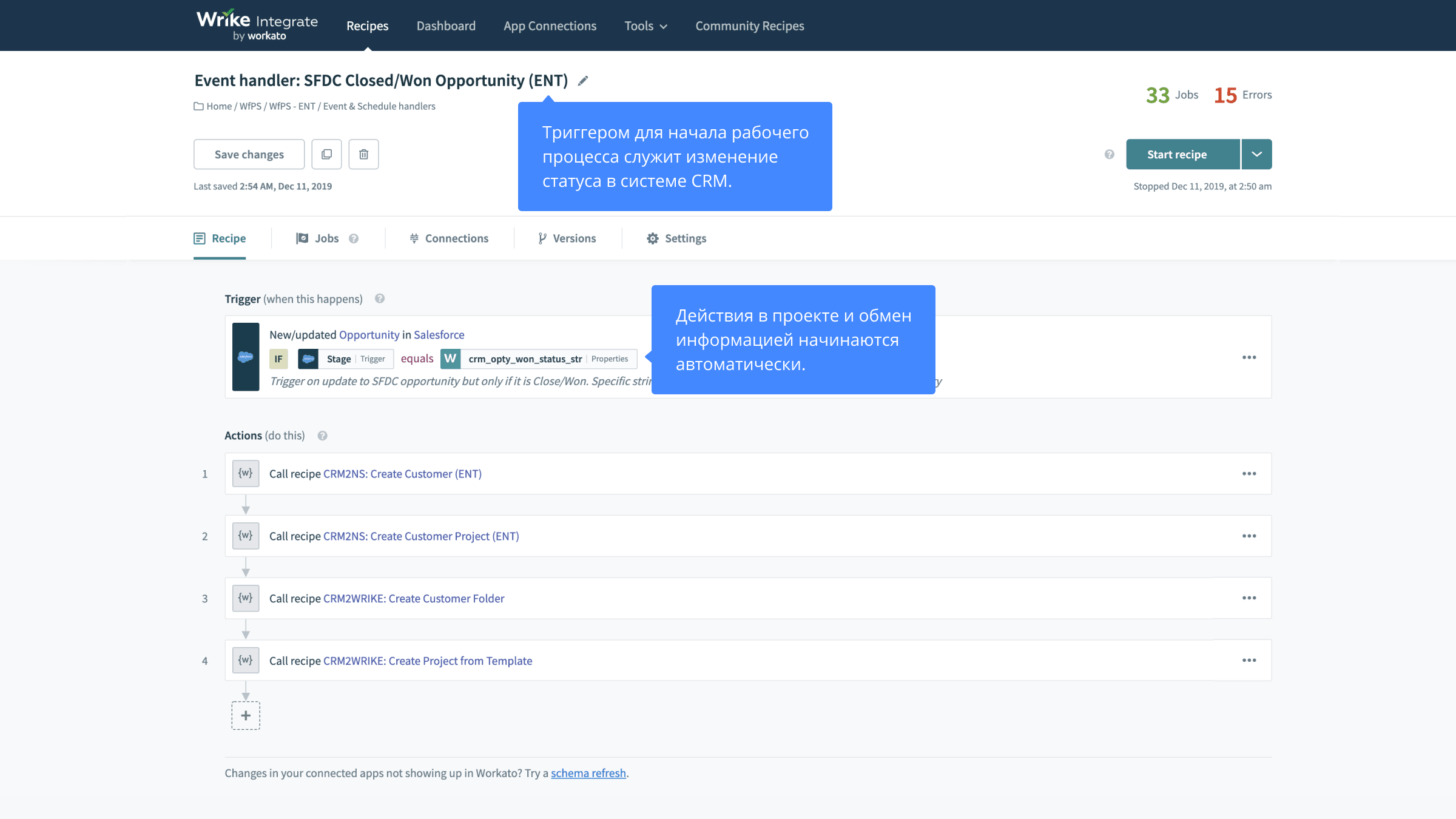
Task: Expand Start recipe dropdown arrow
Action: pos(1256,154)
